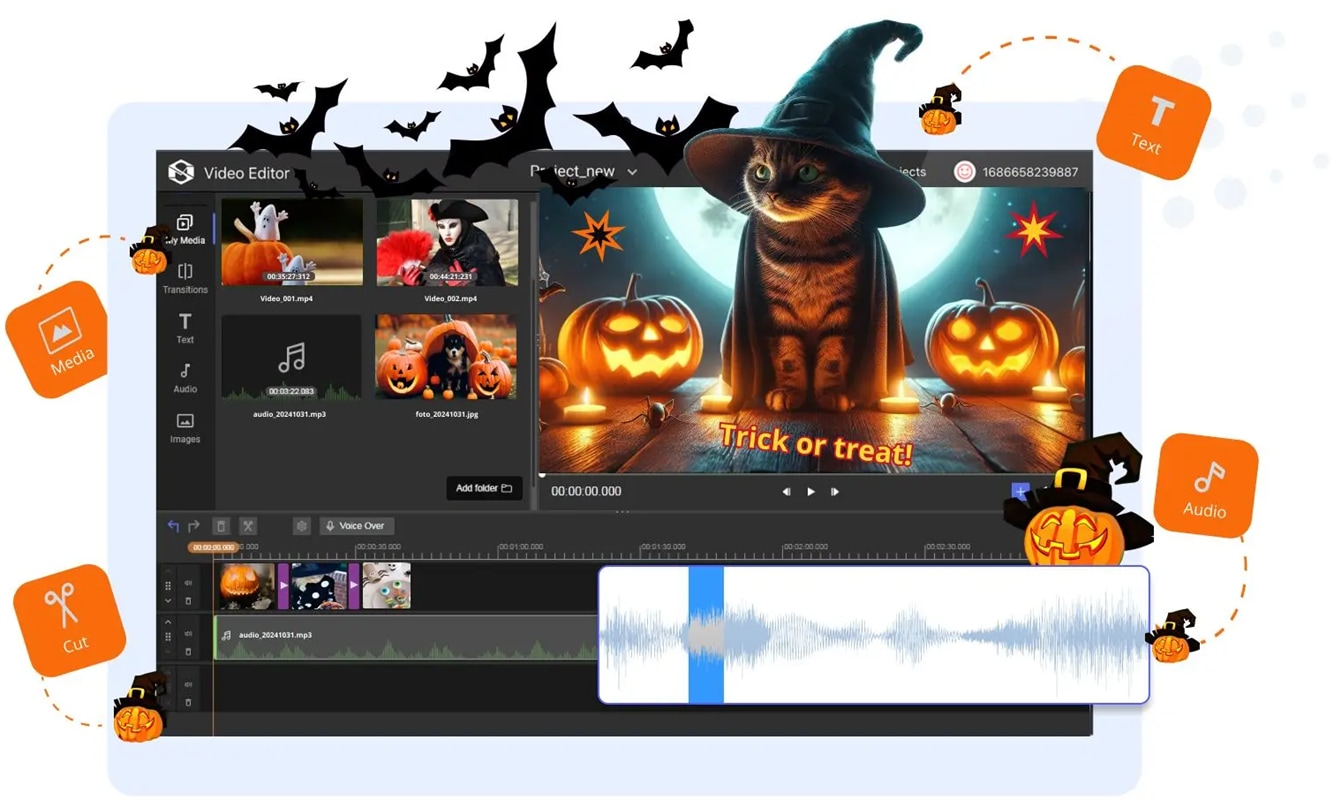The height and width of the screenshot is (800, 1334).
Task: Open the My Media tab
Action: tap(185, 229)
